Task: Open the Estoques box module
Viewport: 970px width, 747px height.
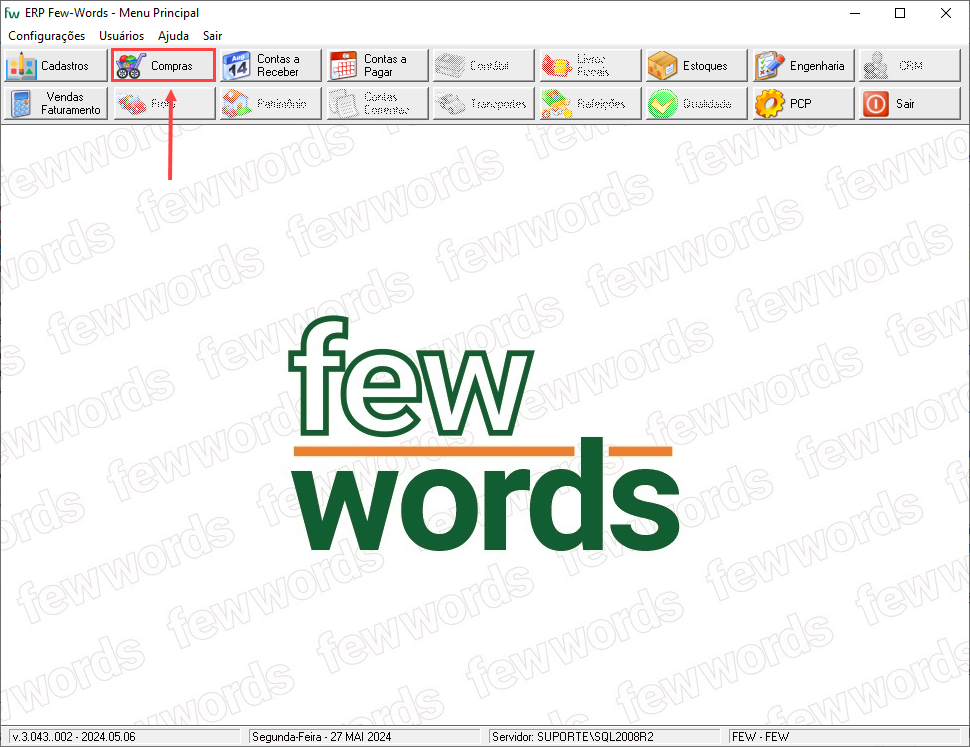Action: point(697,66)
